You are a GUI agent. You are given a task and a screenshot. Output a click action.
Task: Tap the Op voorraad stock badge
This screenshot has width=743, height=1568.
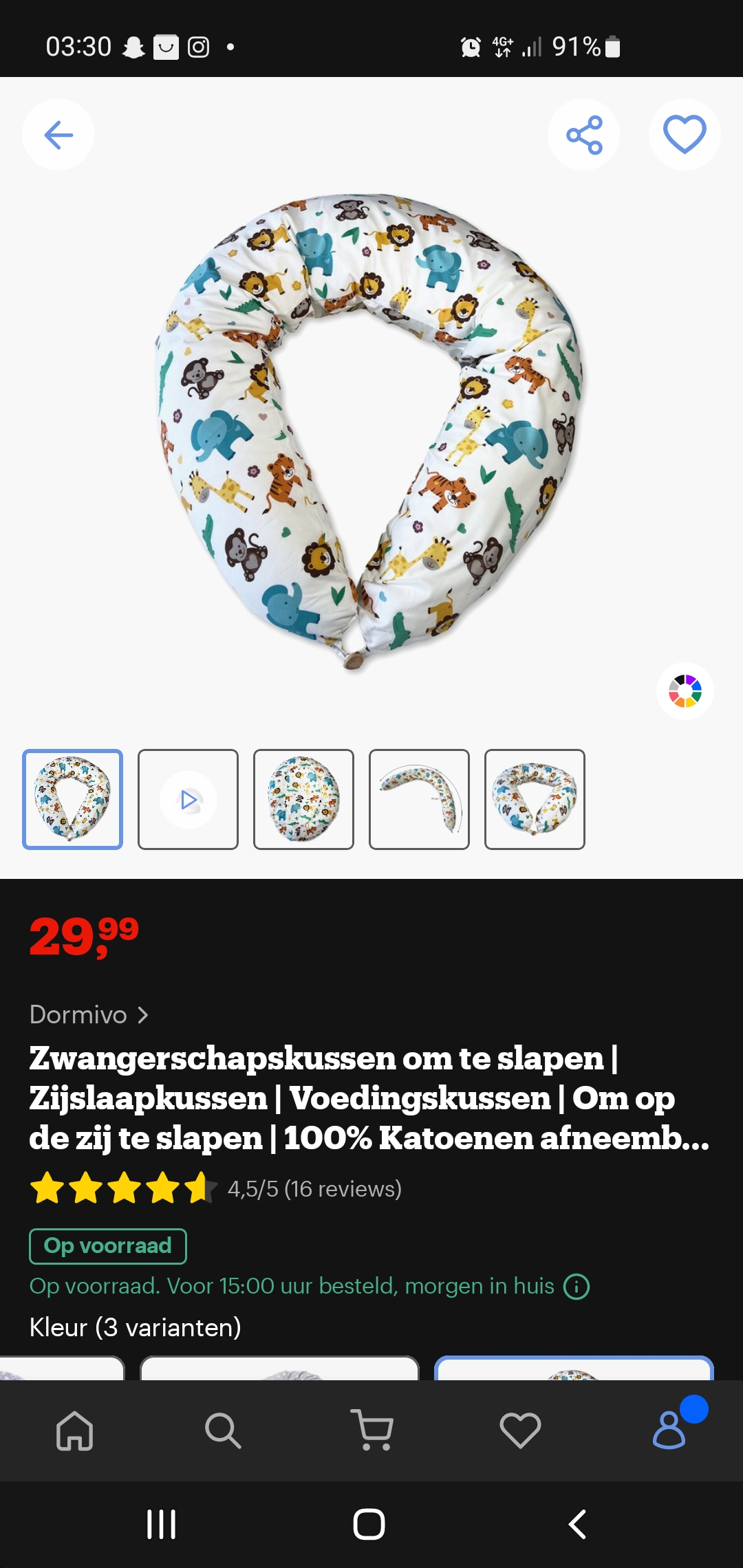pos(108,1246)
